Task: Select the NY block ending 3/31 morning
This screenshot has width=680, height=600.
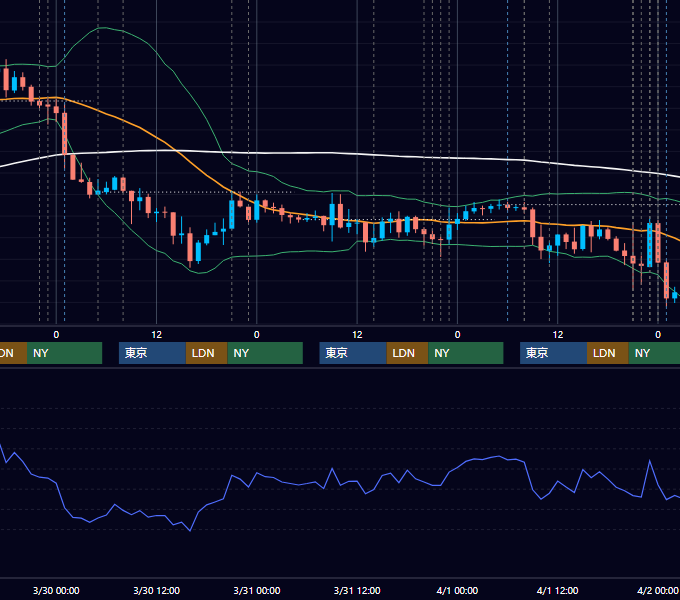Action: point(265,353)
